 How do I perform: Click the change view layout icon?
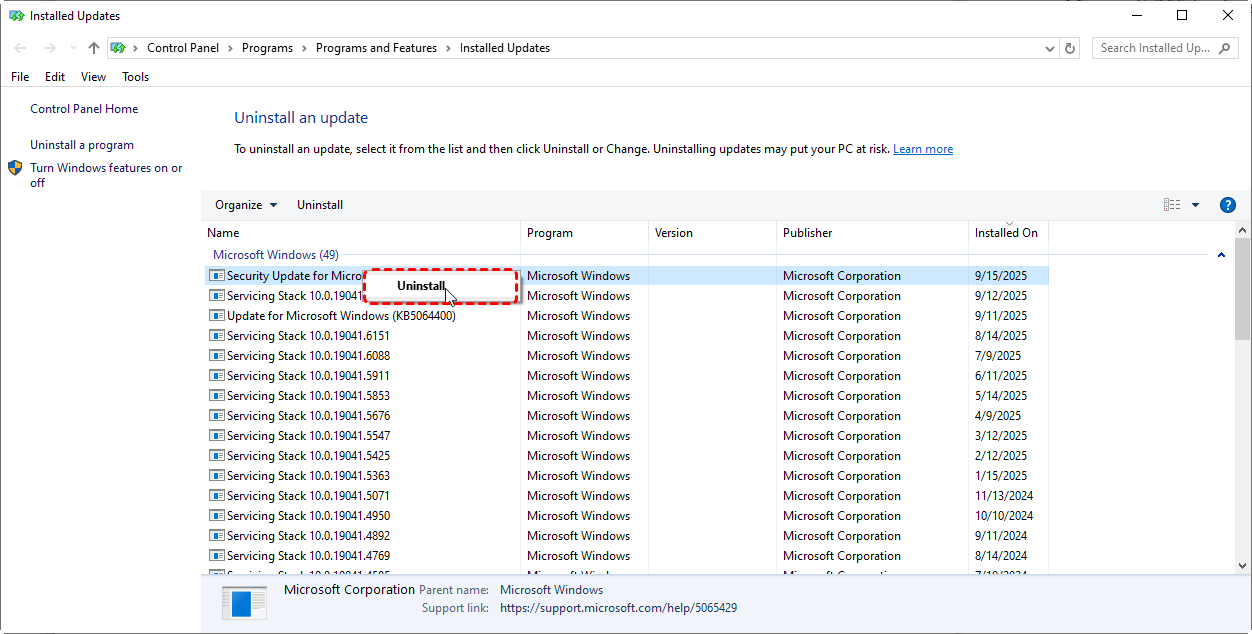click(1172, 205)
